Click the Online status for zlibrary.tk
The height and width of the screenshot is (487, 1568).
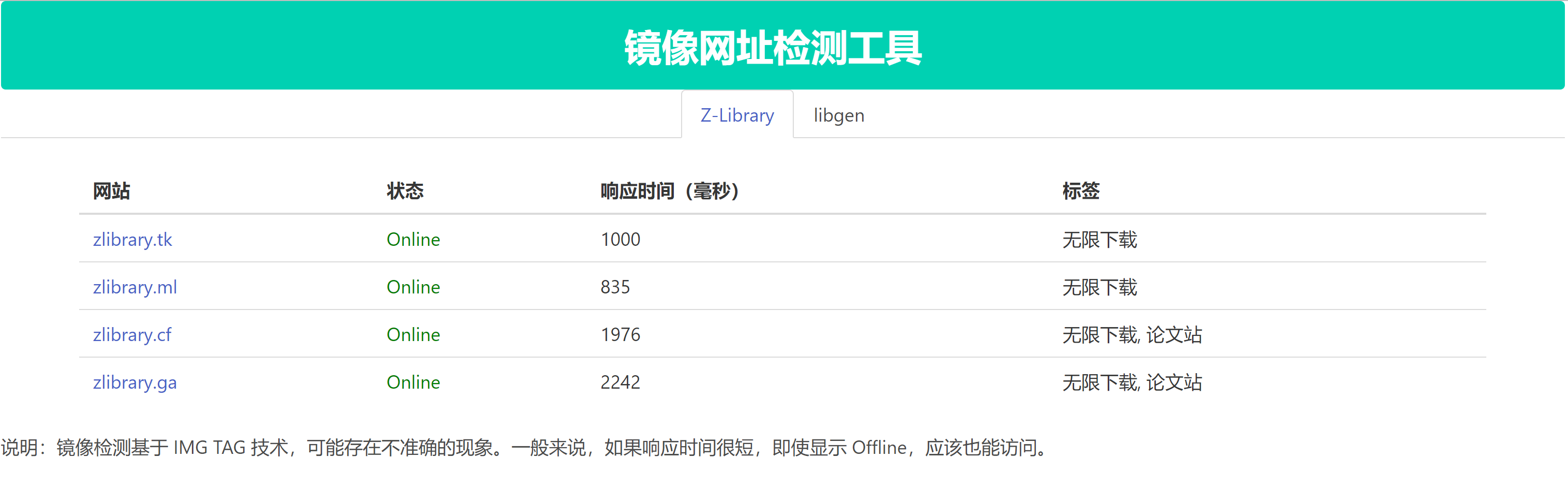pos(413,240)
